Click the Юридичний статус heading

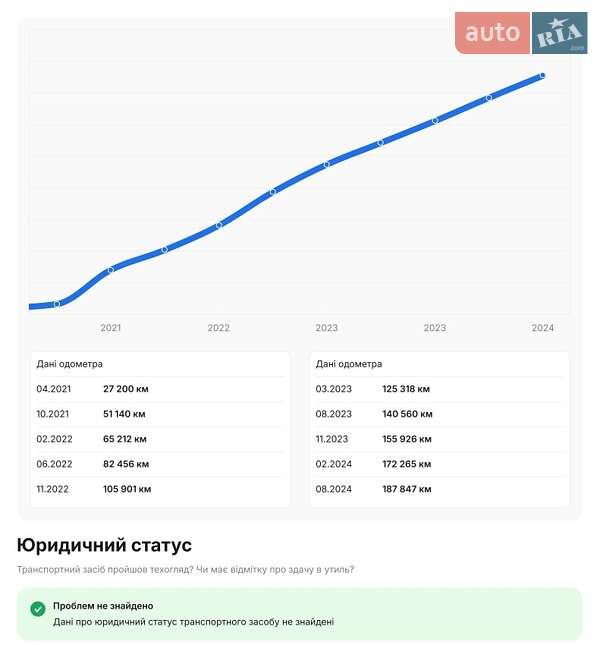coord(104,545)
